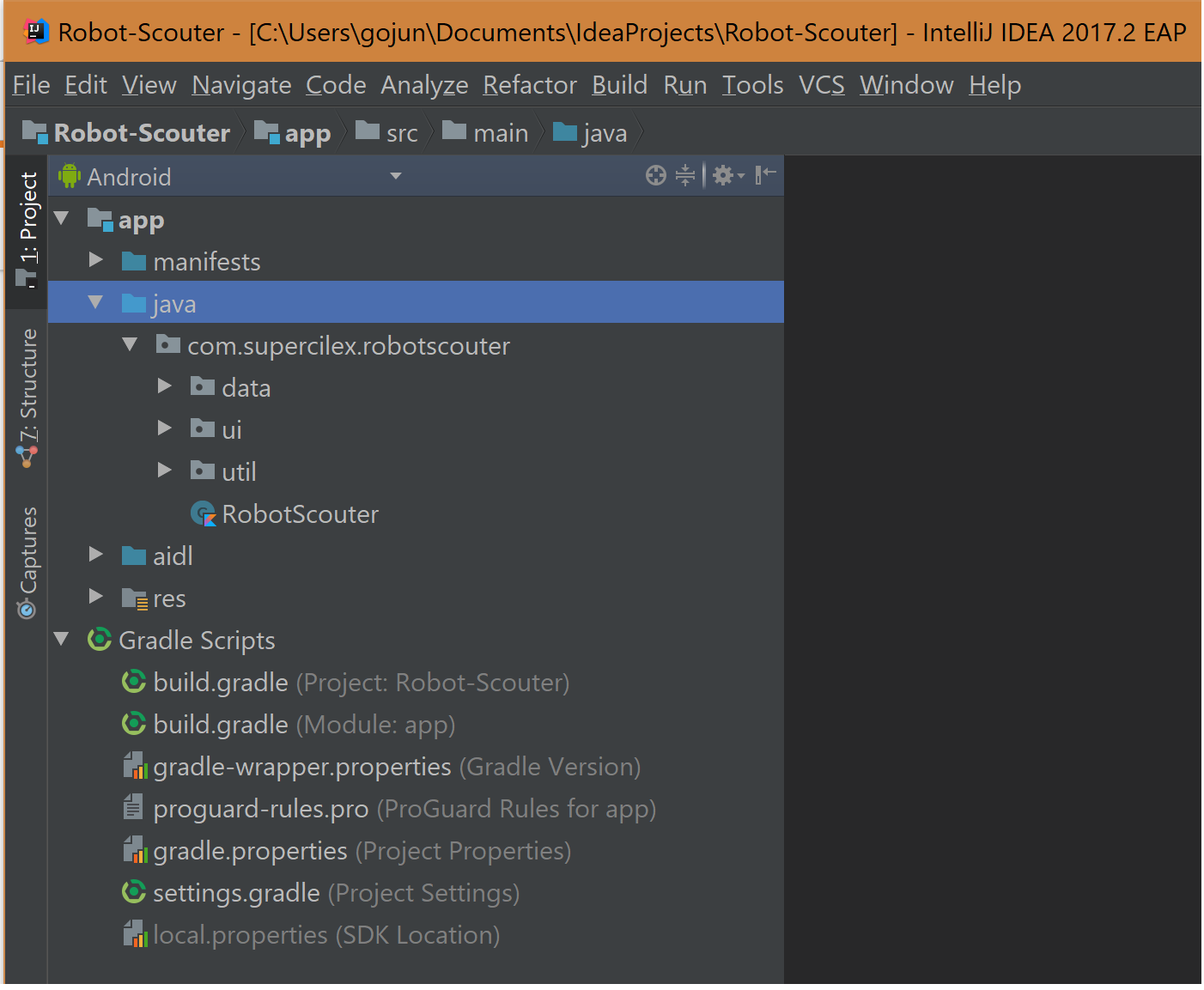Open the VCS menu
This screenshot has width=1204, height=990.
pos(822,85)
